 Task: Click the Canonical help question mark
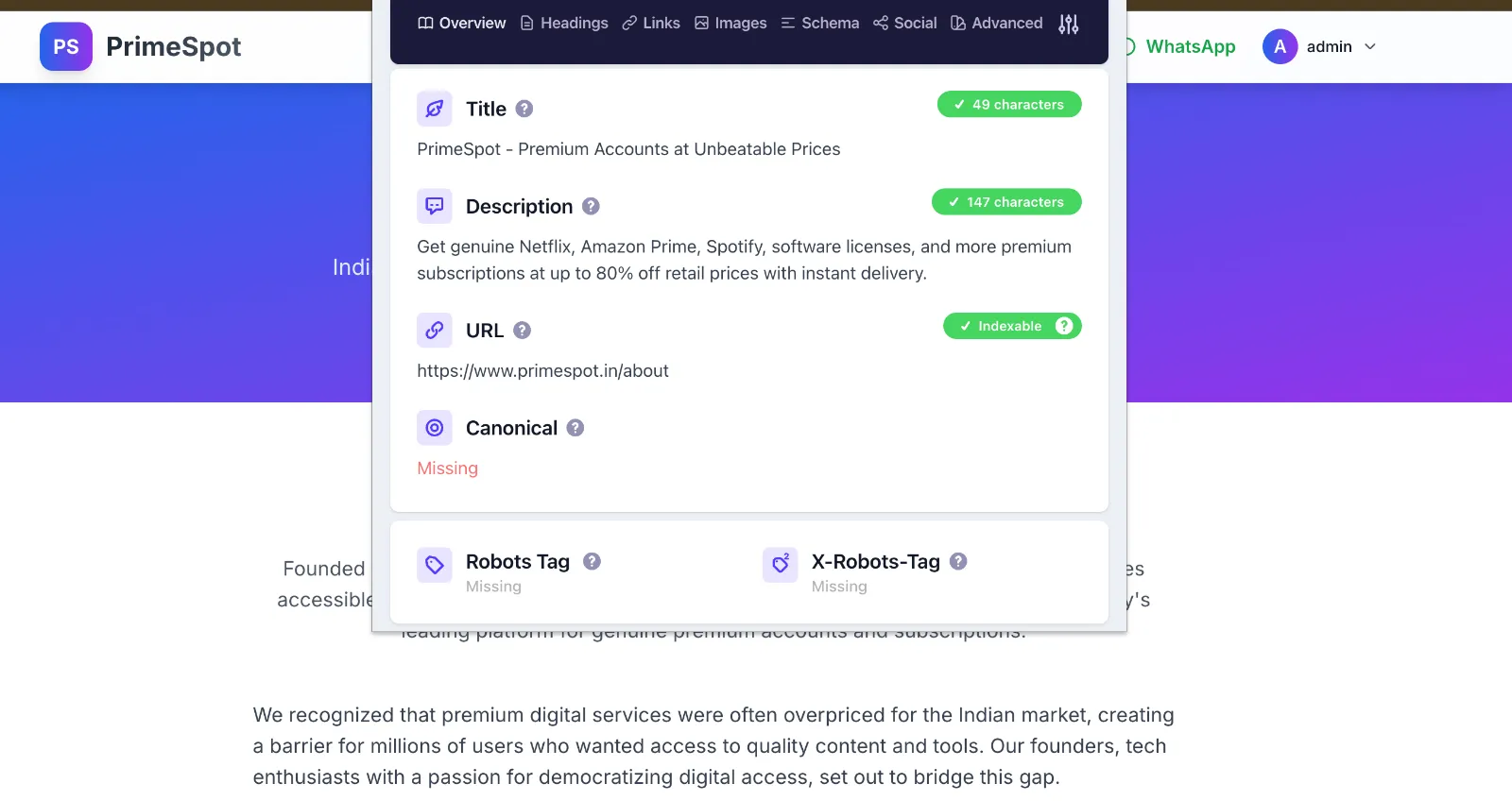pos(576,428)
